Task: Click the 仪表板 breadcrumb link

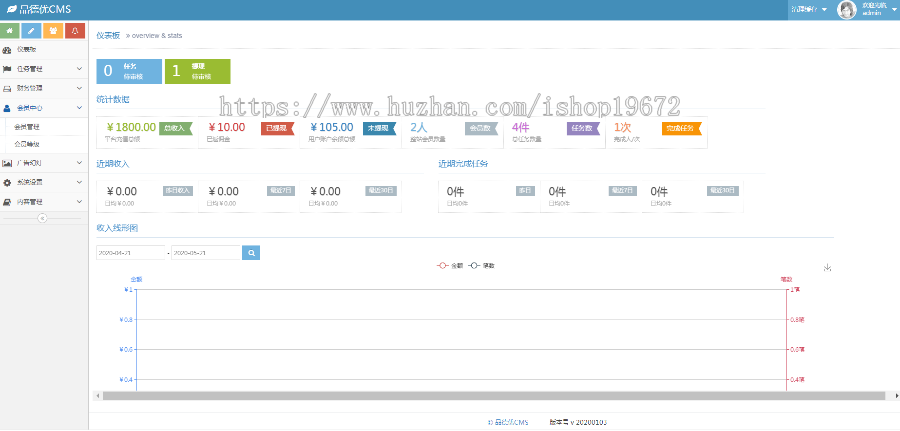Action: pyautogui.click(x=108, y=36)
